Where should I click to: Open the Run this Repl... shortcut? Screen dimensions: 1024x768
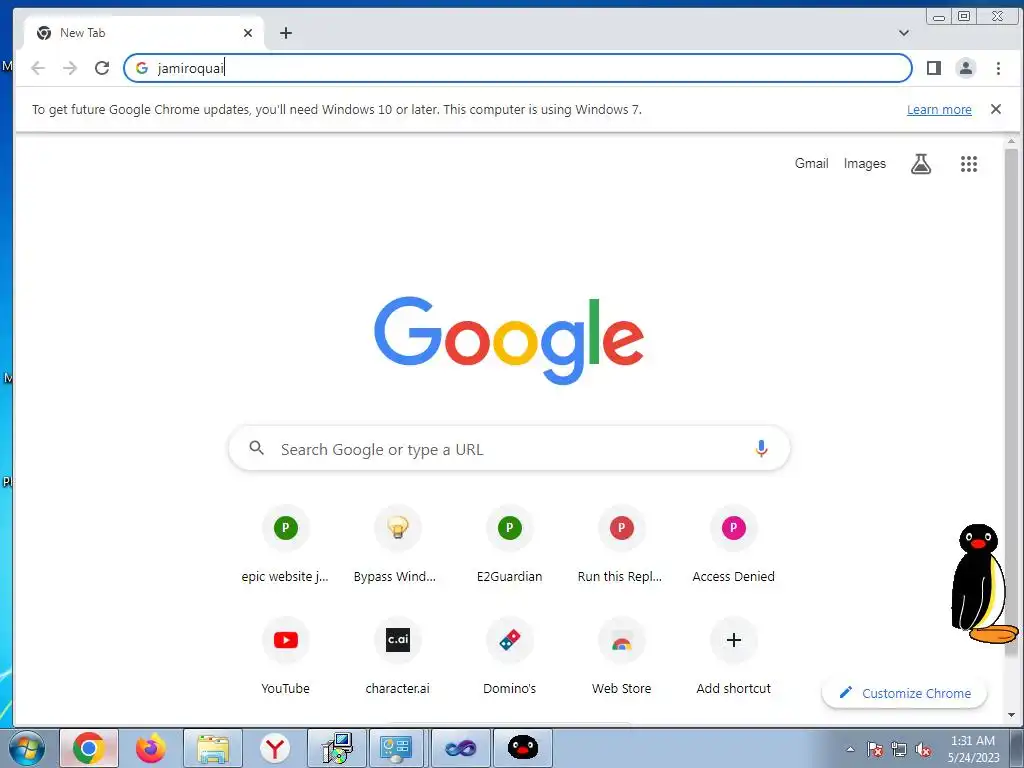(621, 545)
